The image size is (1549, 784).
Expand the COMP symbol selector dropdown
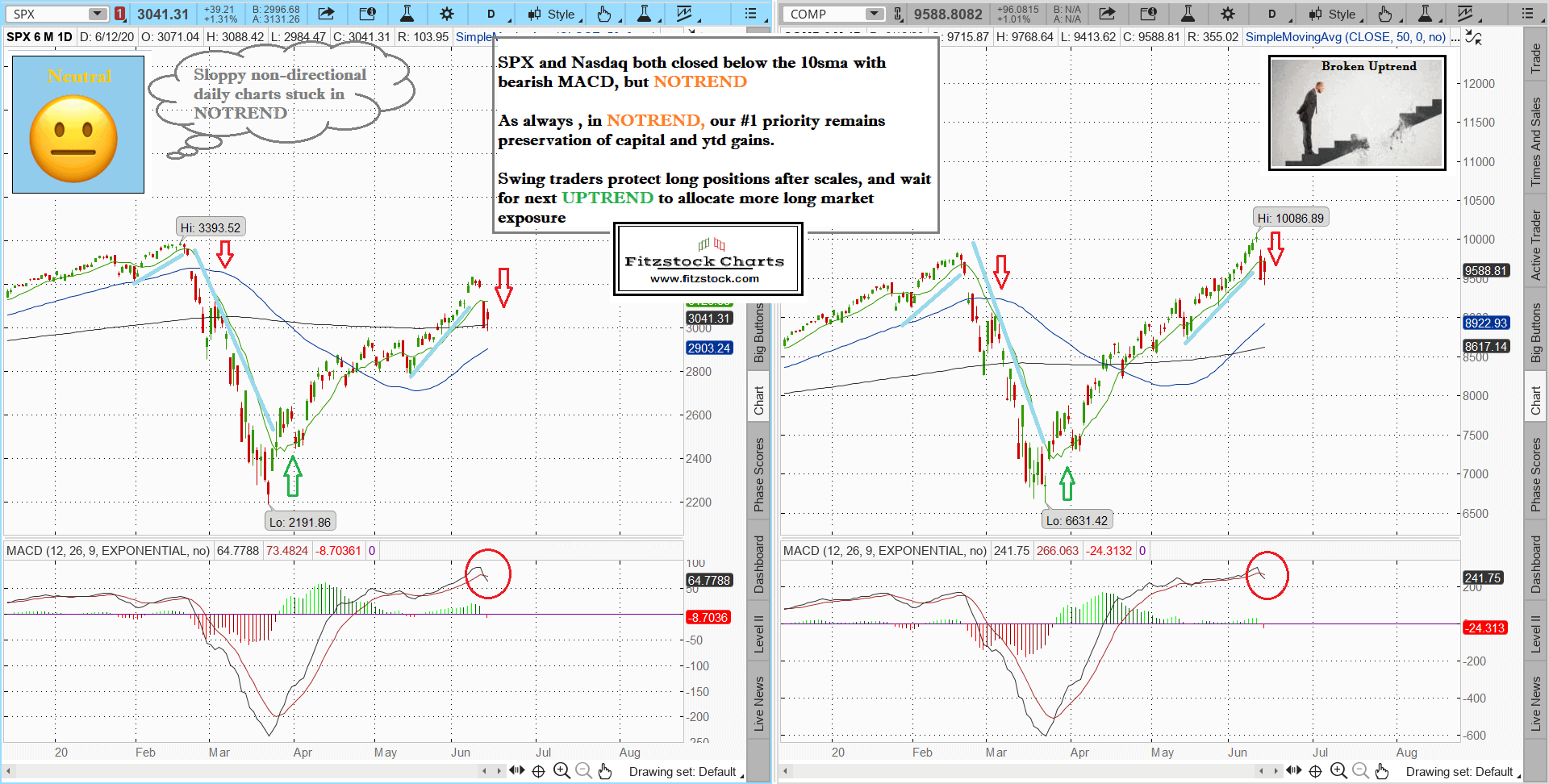[875, 14]
